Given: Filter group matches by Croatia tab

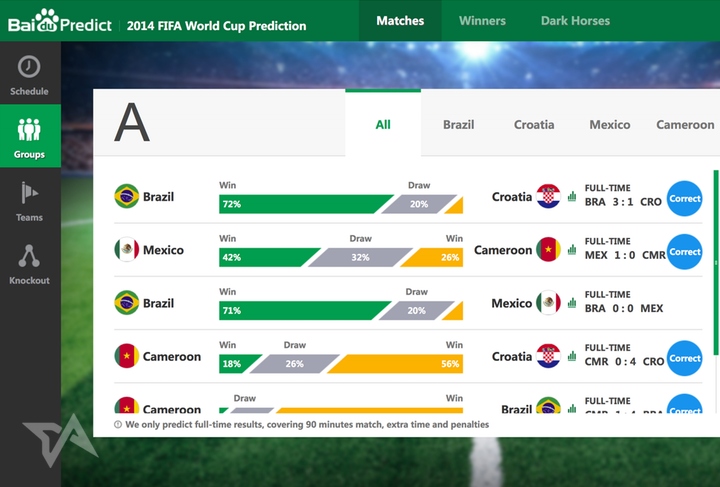Looking at the screenshot, I should pos(534,124).
